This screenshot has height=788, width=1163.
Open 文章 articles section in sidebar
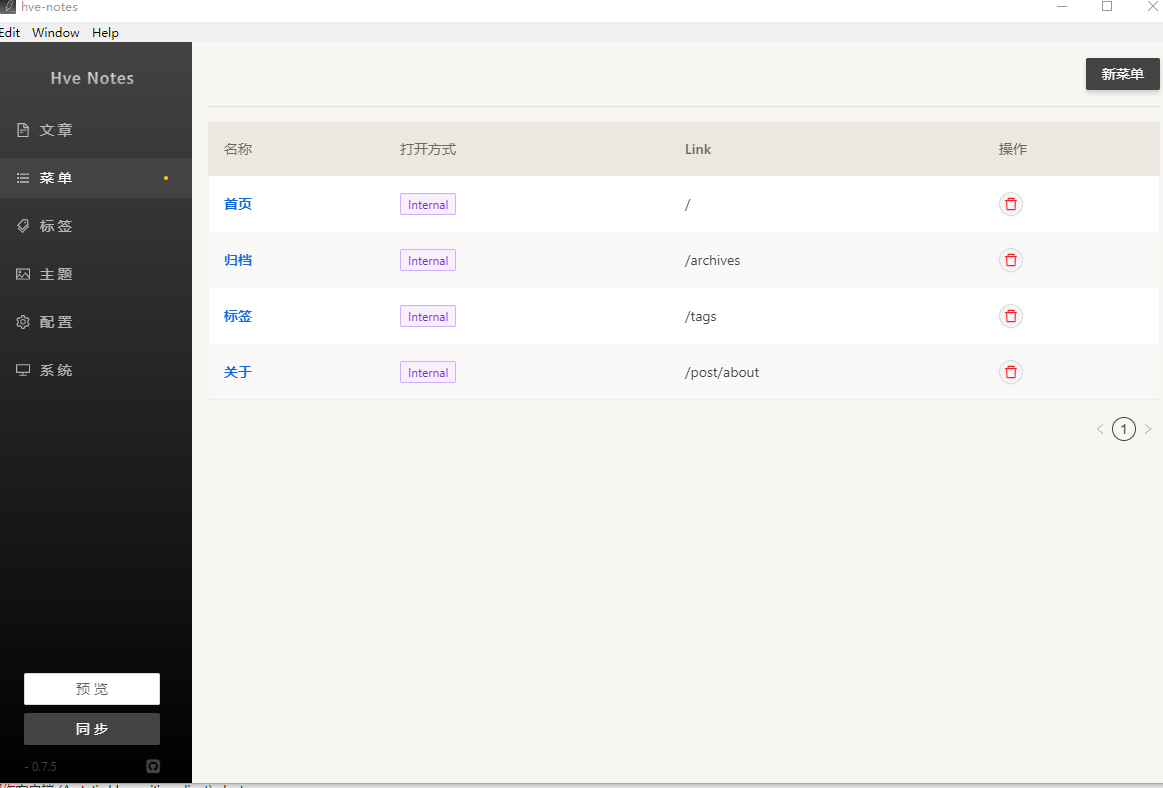coord(56,130)
